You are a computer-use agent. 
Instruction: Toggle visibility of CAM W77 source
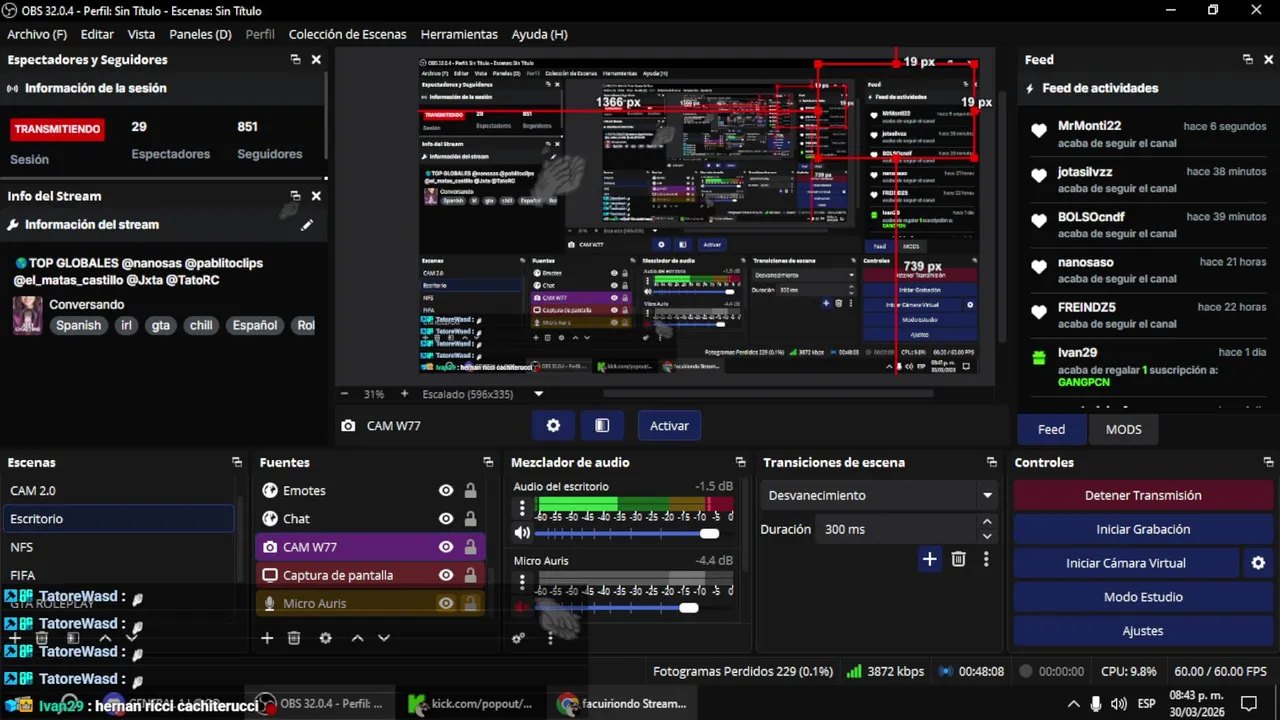click(446, 547)
